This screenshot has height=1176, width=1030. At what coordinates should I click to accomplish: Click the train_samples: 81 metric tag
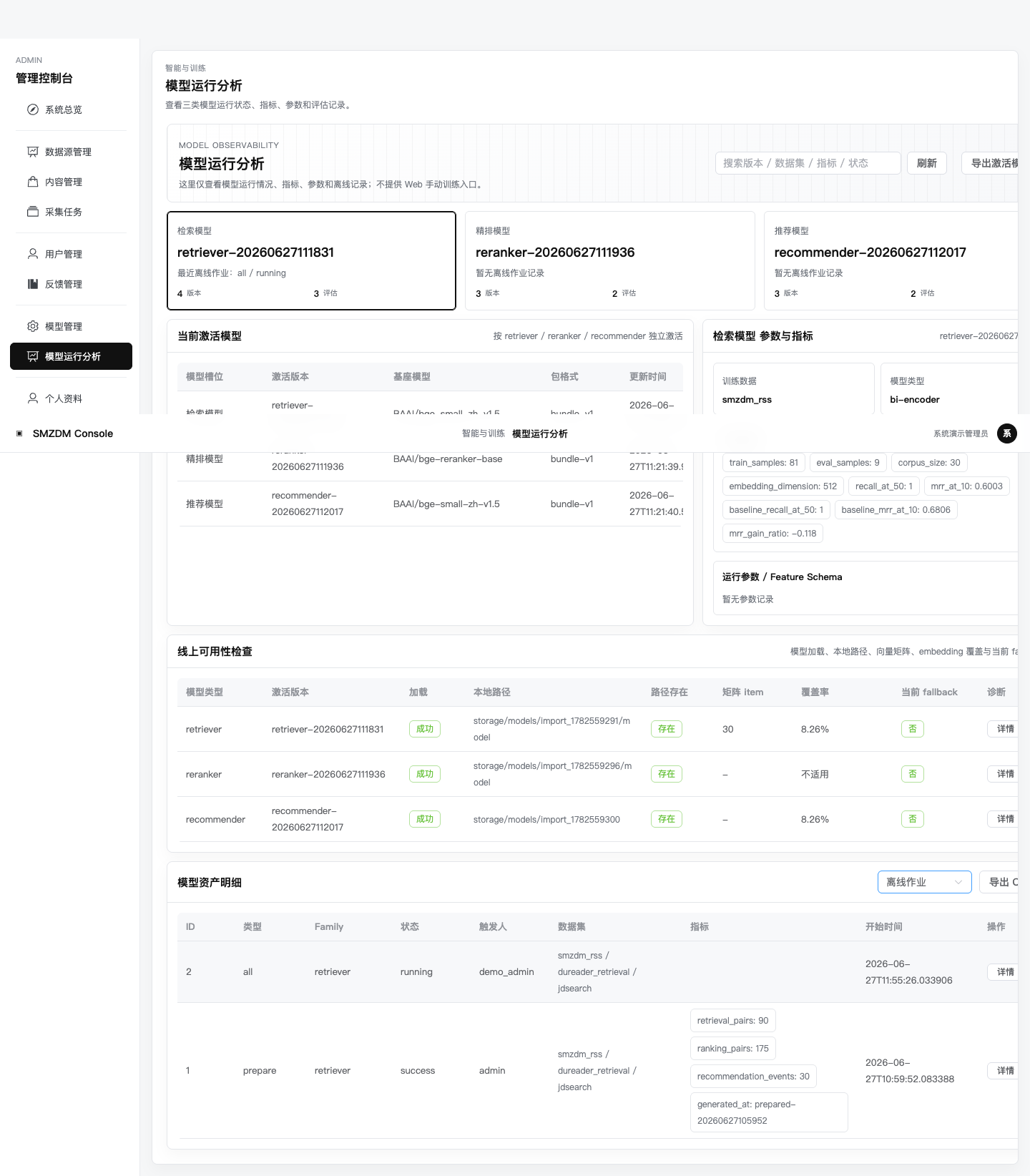[x=764, y=463]
